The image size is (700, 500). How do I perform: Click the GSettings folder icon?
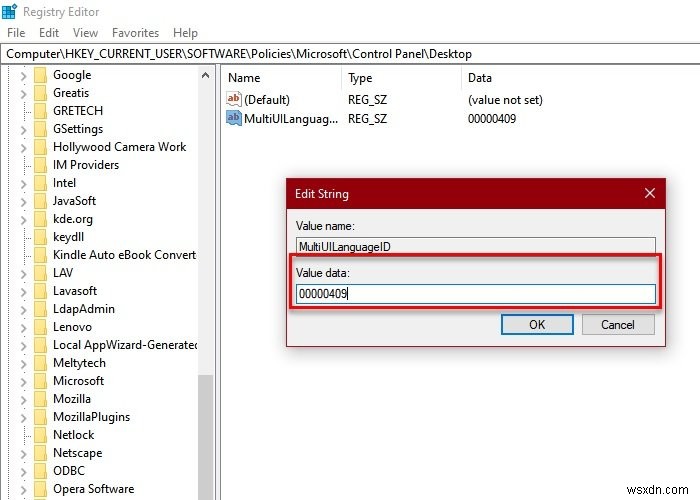point(40,129)
